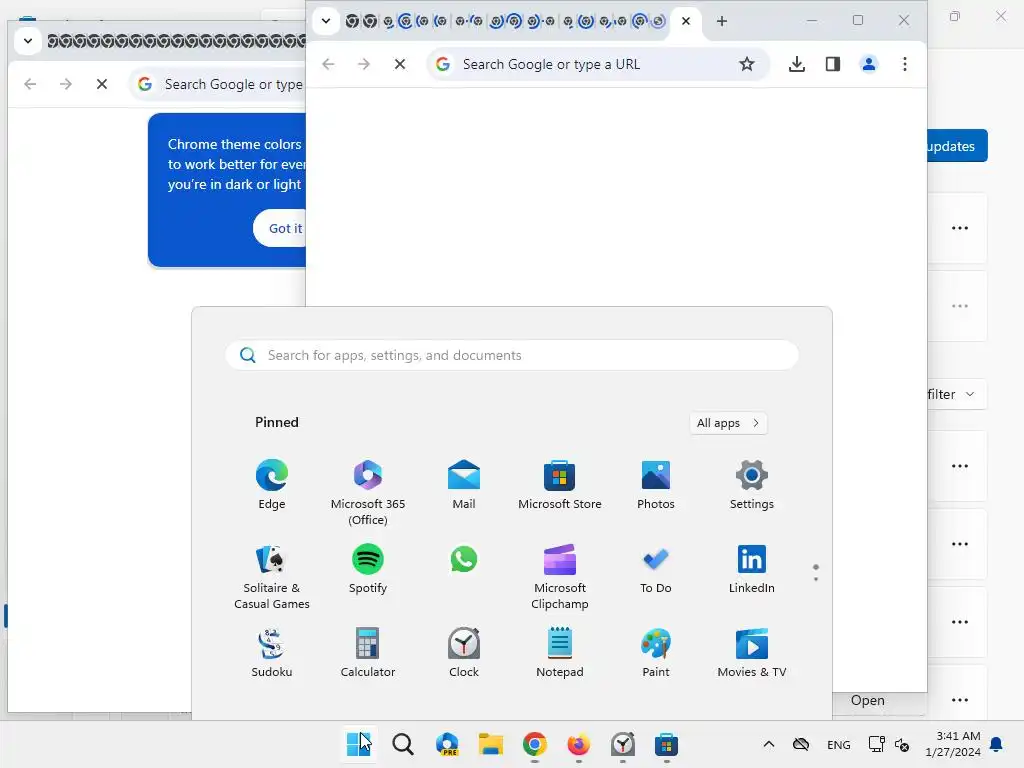The image size is (1024, 768).
Task: Close the active tab in front Chrome
Action: click(x=686, y=21)
